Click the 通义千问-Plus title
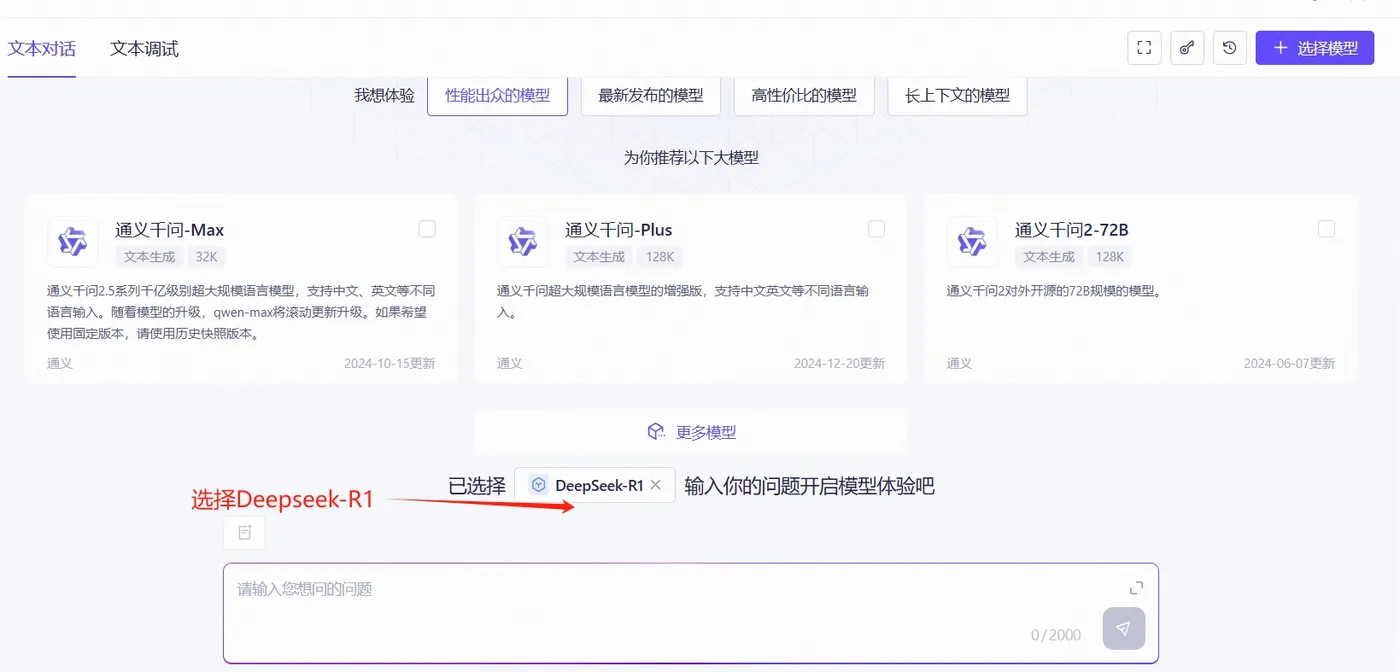Screen dimensions: 1400x672 [618, 230]
